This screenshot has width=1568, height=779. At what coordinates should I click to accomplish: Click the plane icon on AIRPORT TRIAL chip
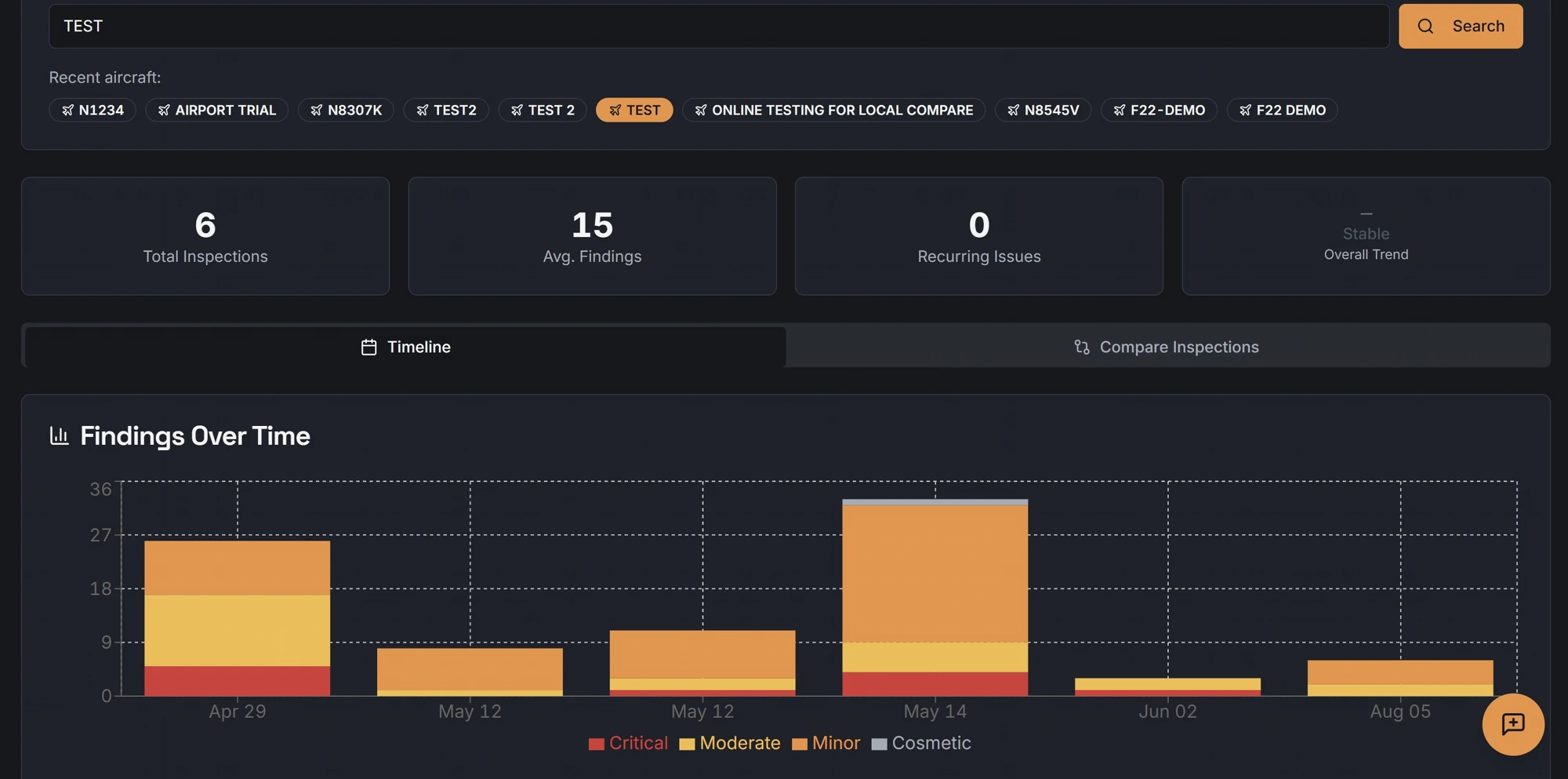tap(164, 110)
